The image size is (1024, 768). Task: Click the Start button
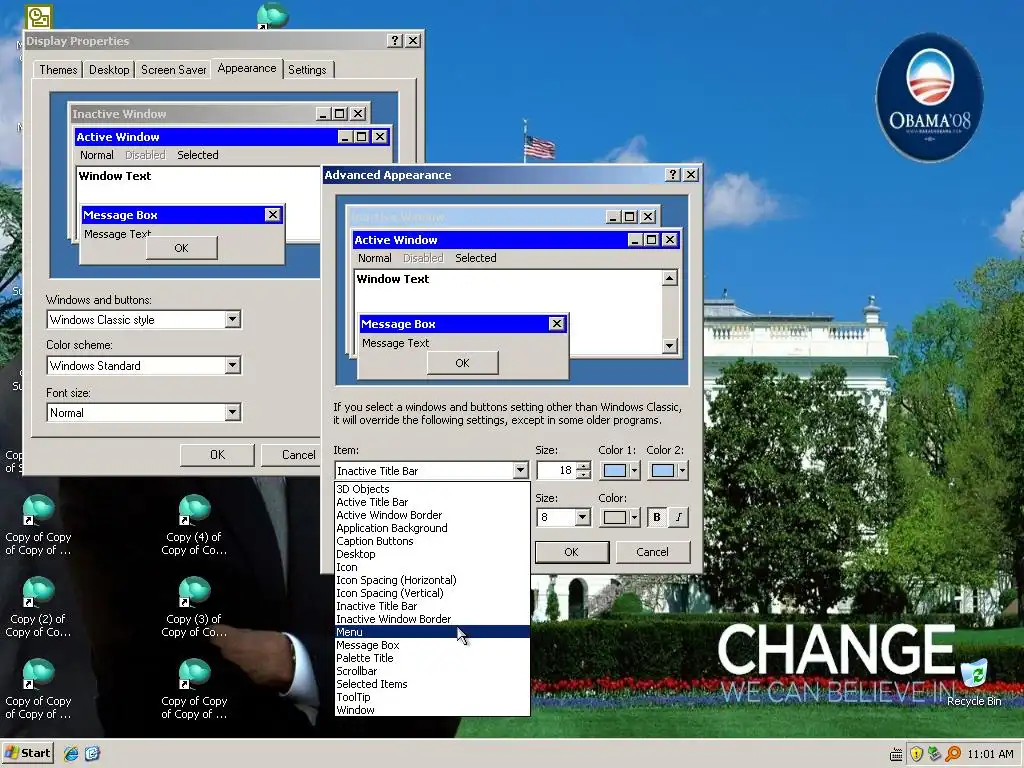click(27, 754)
